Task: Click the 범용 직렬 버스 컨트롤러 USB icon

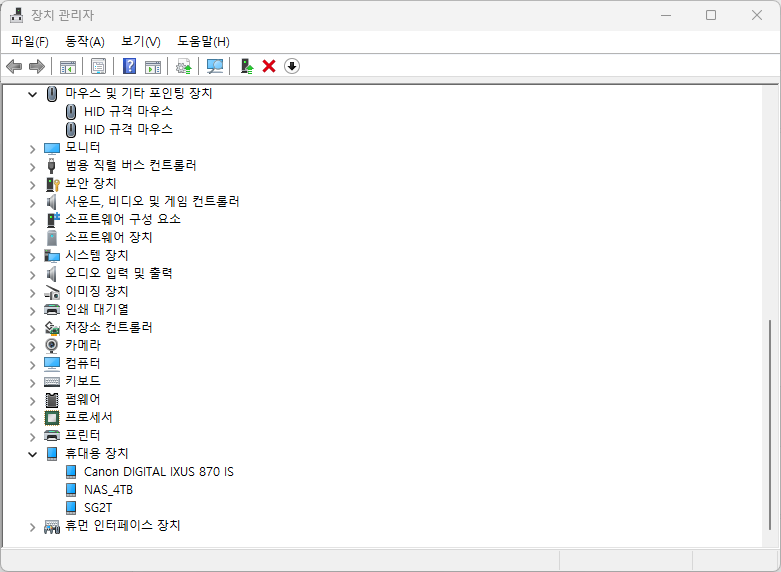Action: pos(52,165)
